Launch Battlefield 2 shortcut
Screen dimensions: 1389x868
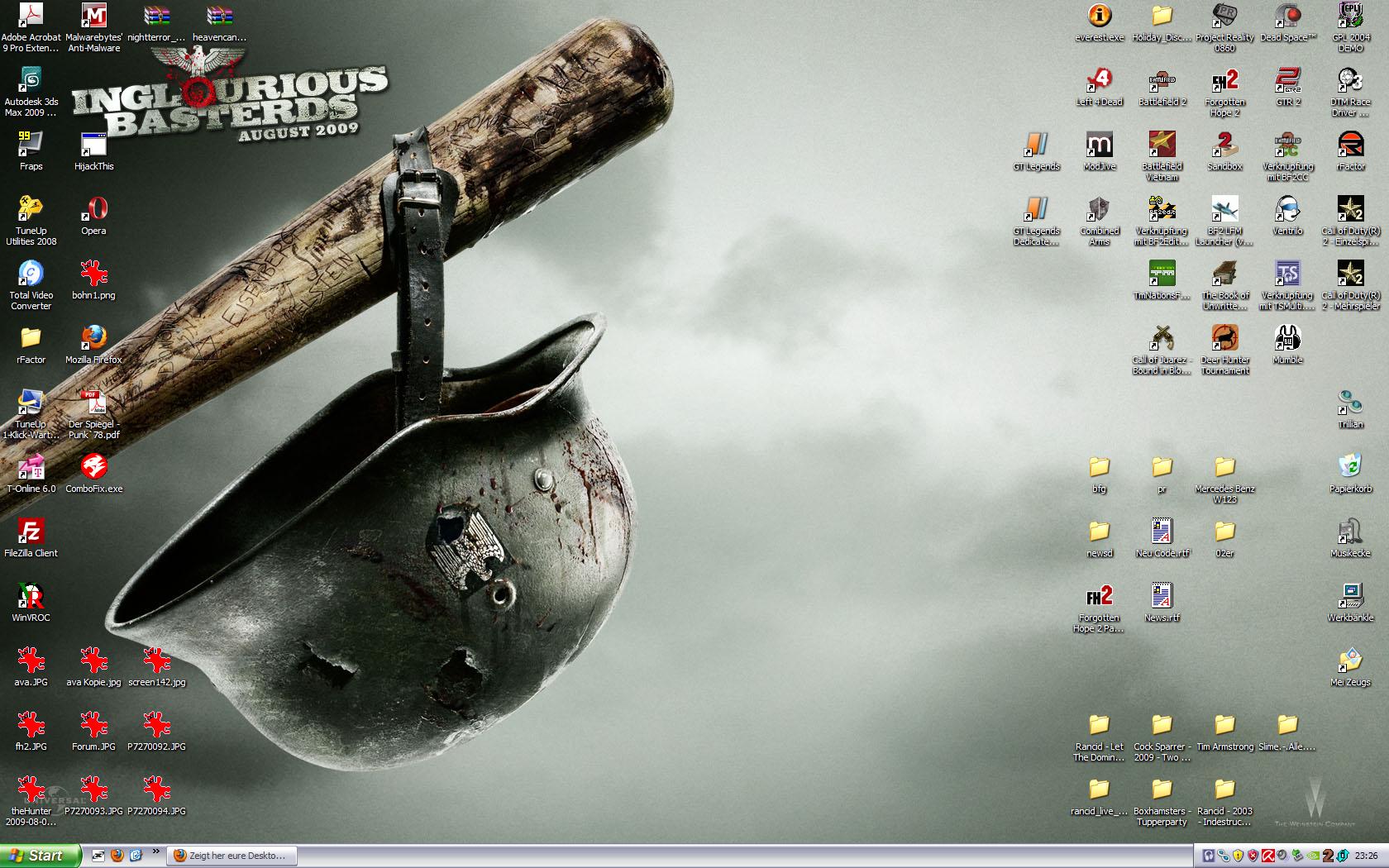tap(1162, 87)
